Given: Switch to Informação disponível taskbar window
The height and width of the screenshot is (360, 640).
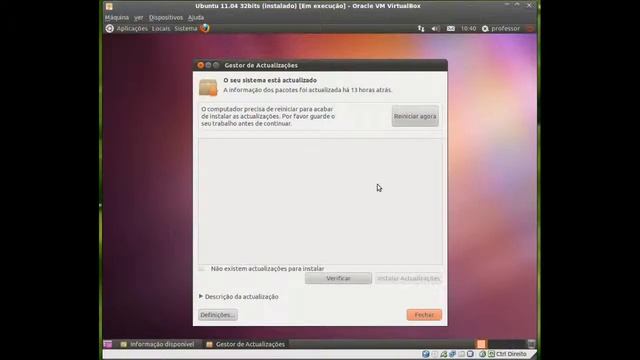Looking at the screenshot, I should tap(158, 344).
